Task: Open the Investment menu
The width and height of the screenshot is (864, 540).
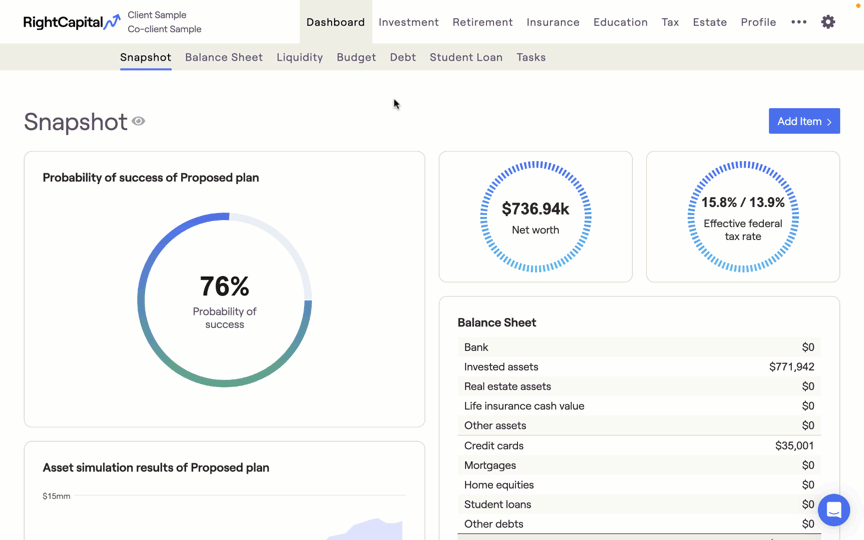Action: point(408,22)
